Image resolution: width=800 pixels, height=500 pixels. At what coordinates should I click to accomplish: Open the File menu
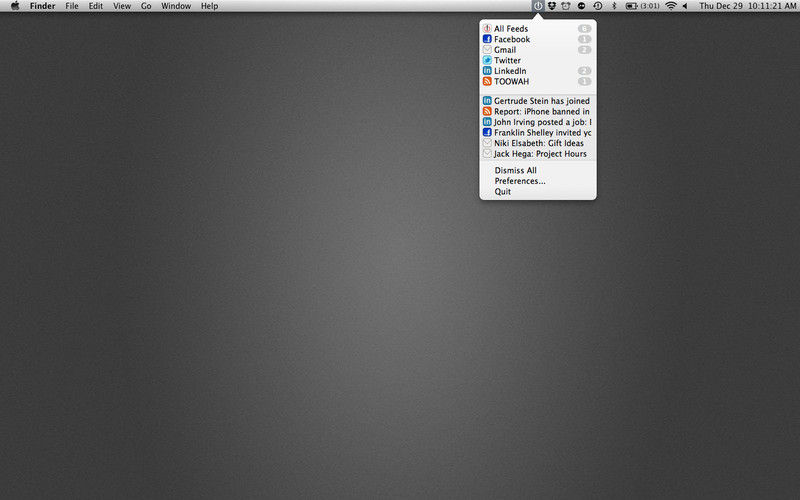point(72,6)
